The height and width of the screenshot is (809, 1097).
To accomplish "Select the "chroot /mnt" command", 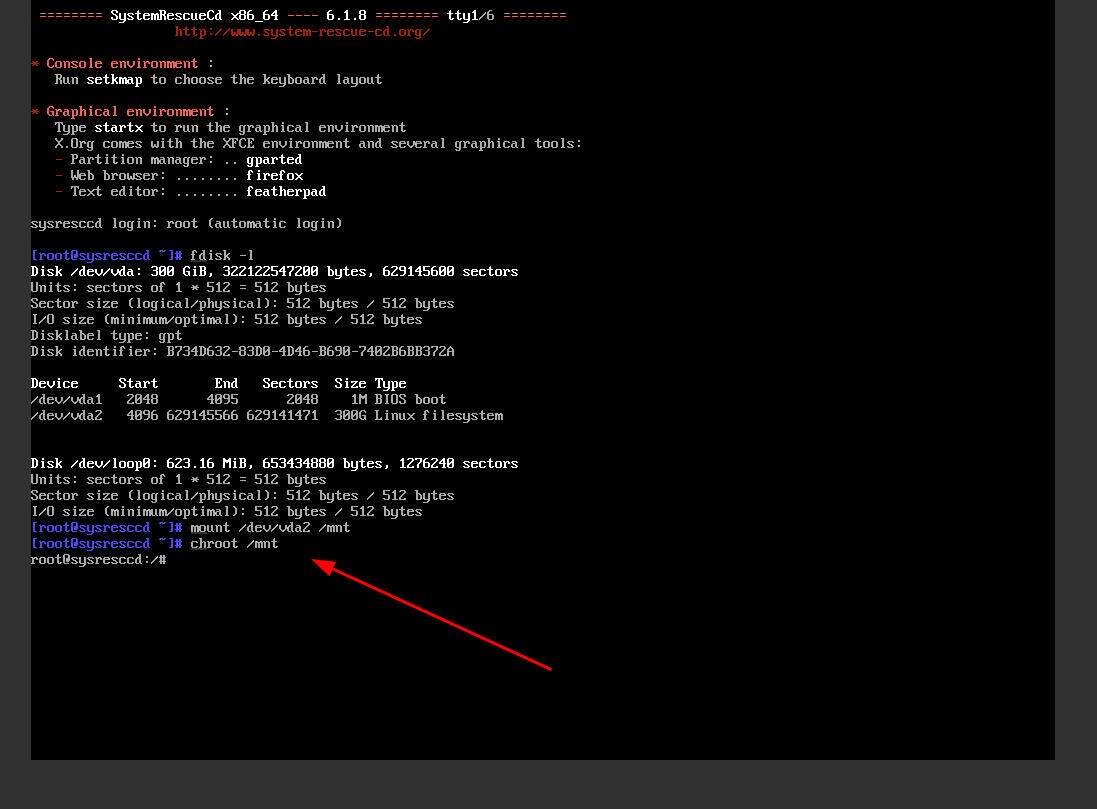I will pos(234,544).
